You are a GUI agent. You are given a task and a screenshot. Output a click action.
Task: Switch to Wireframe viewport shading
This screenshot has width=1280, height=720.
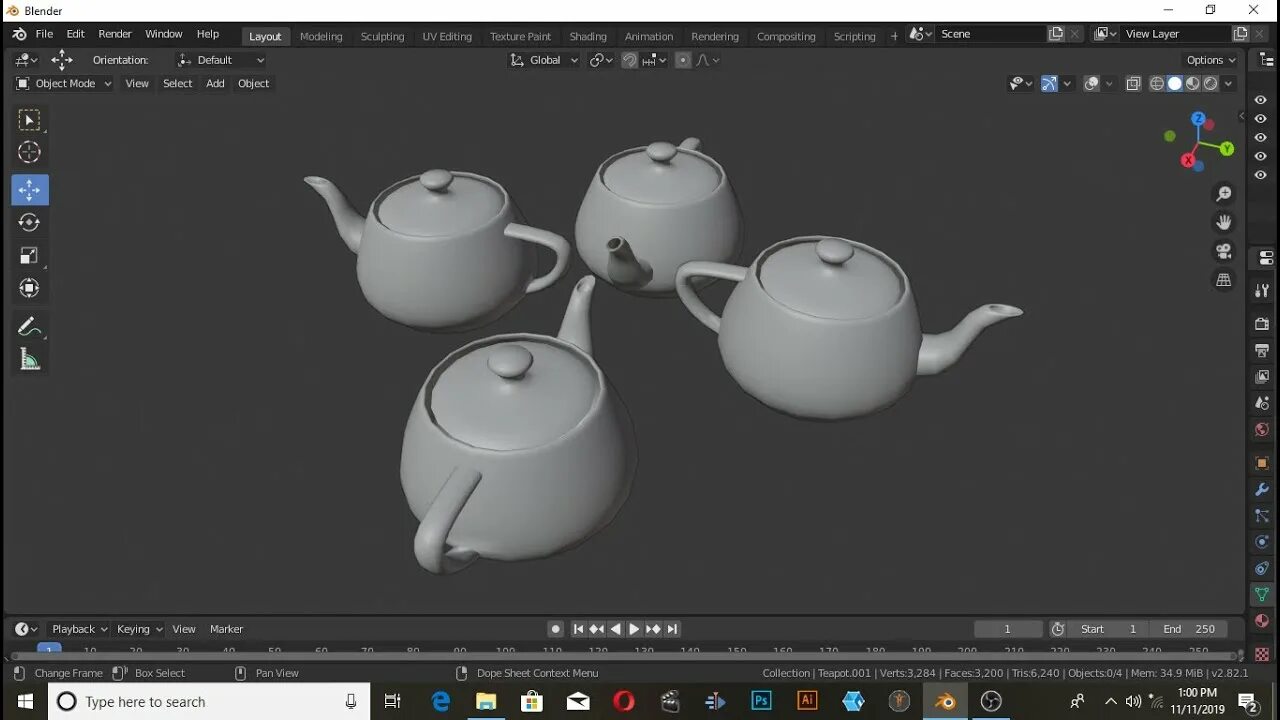1157,84
